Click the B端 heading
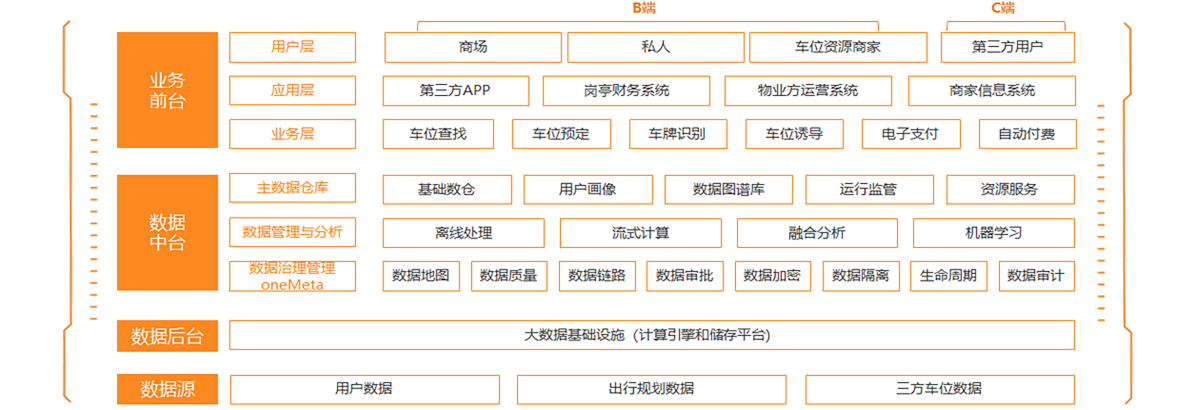The width and height of the screenshot is (1200, 410). (x=644, y=8)
